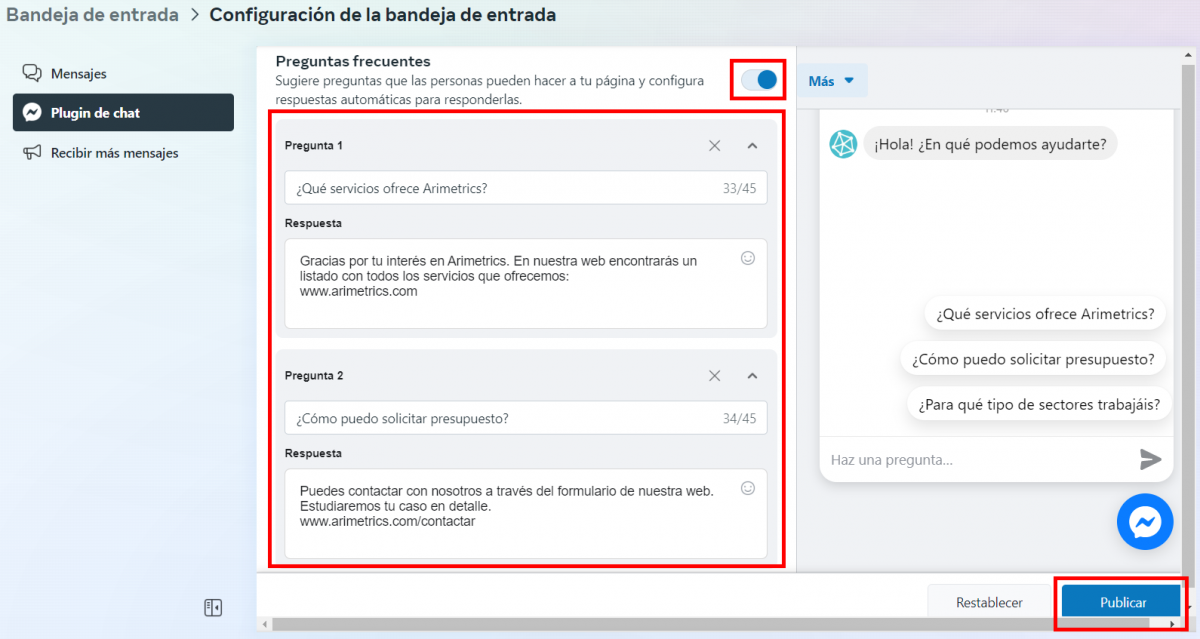Select suggested question tipo de sectores

(x=1039, y=404)
